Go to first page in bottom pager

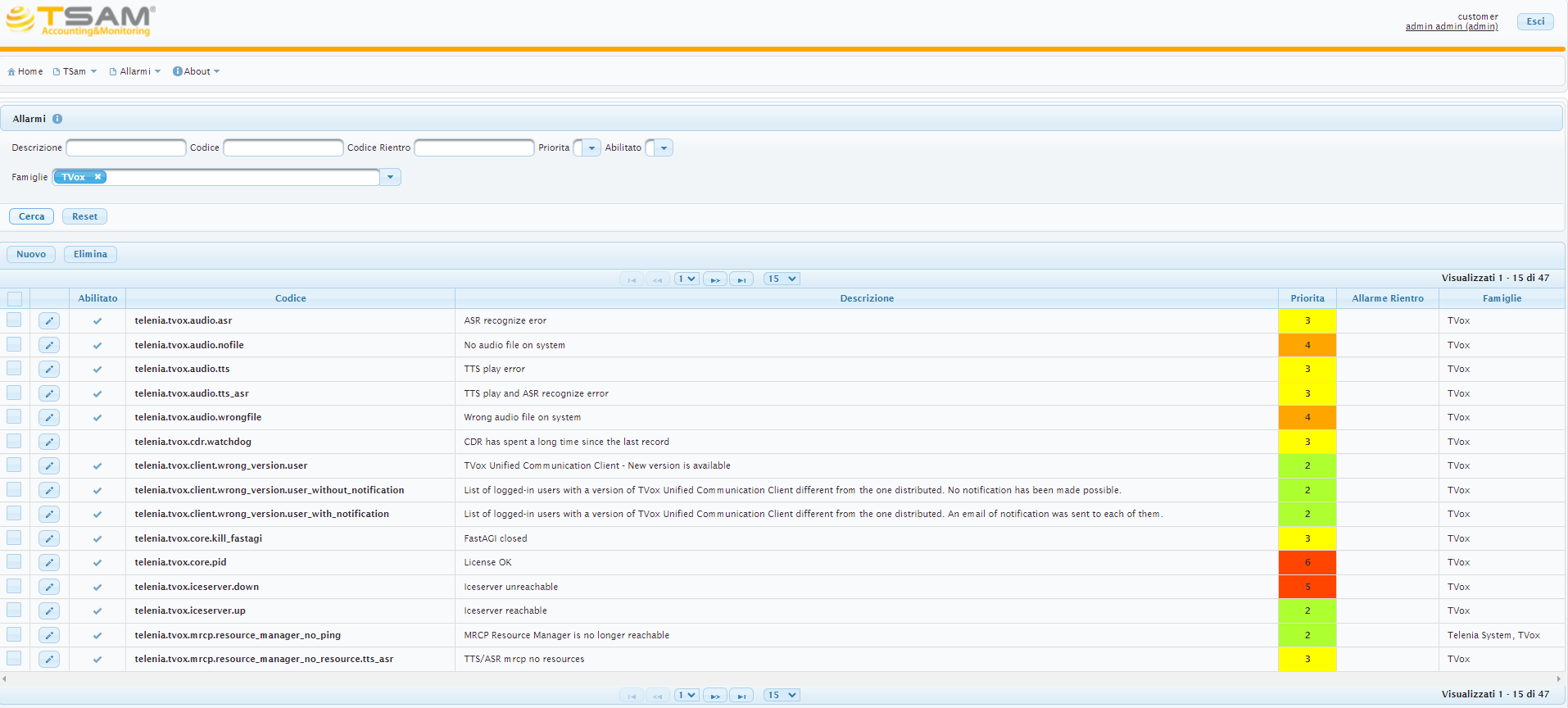pyautogui.click(x=632, y=696)
